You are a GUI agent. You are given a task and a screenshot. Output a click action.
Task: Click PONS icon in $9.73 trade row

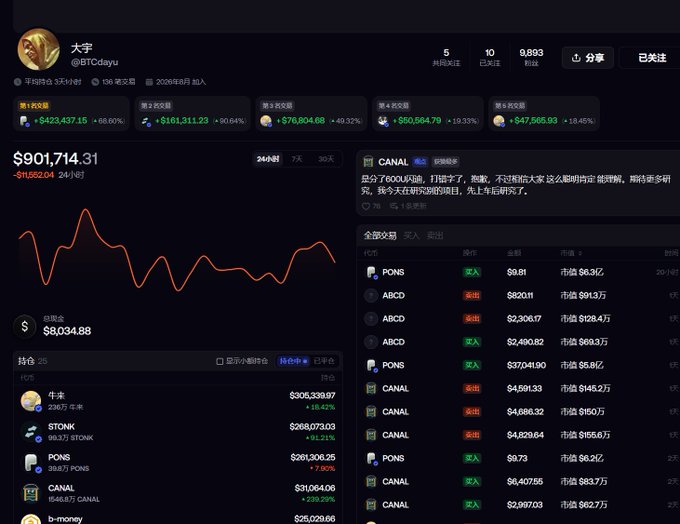pos(371,458)
